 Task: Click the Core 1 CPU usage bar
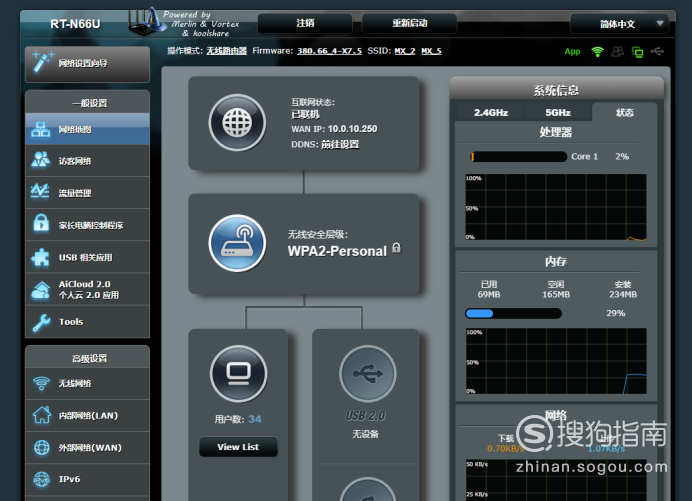[519, 157]
